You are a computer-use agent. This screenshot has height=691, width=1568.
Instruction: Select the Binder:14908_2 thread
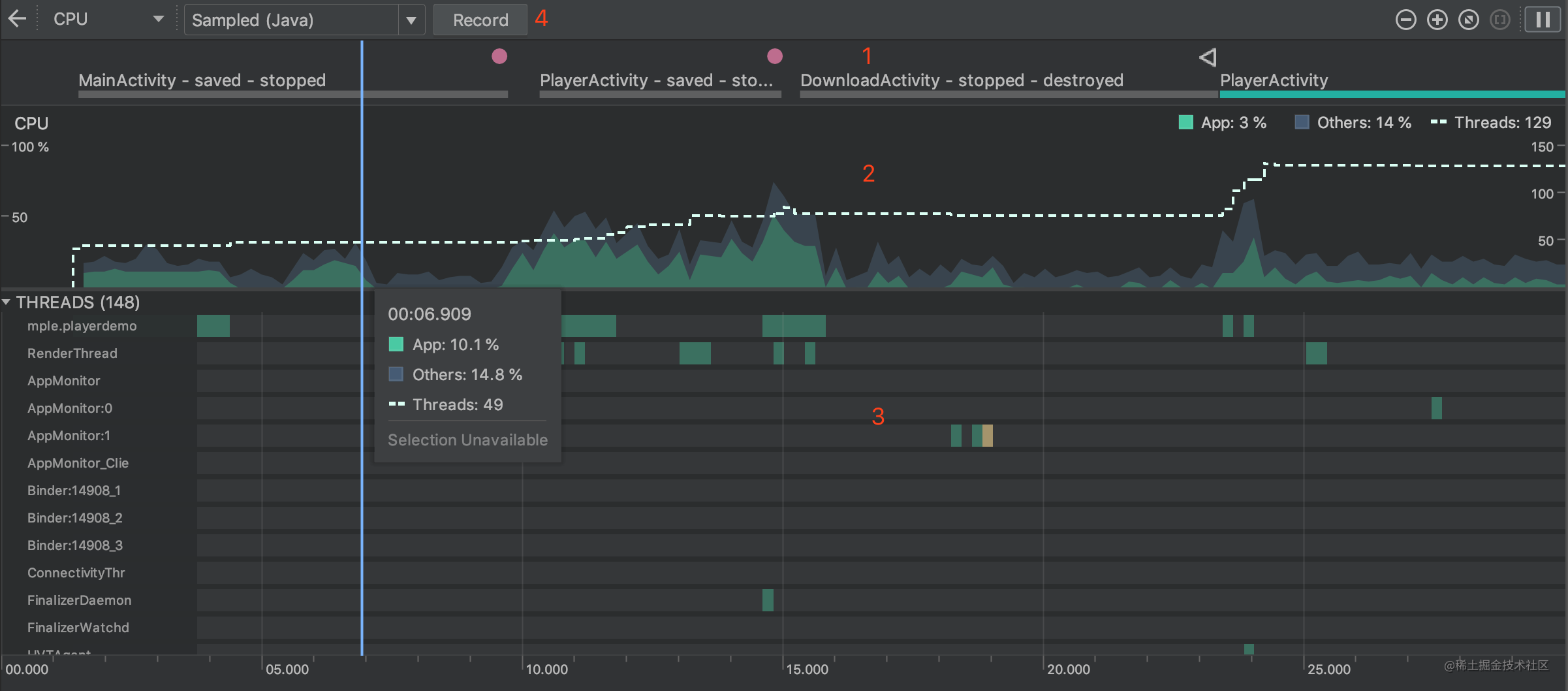(783, 518)
